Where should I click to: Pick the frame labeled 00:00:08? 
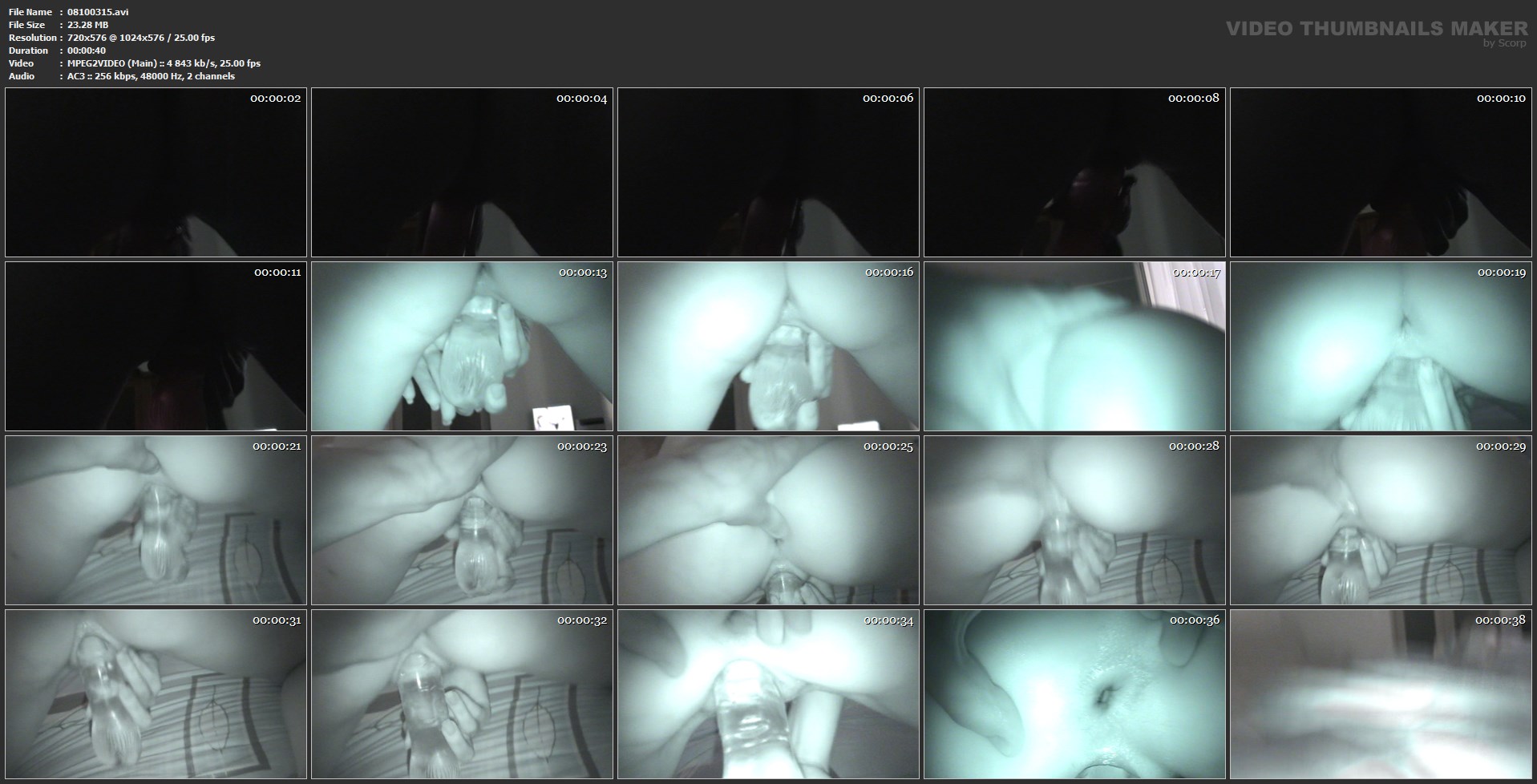[x=1074, y=172]
